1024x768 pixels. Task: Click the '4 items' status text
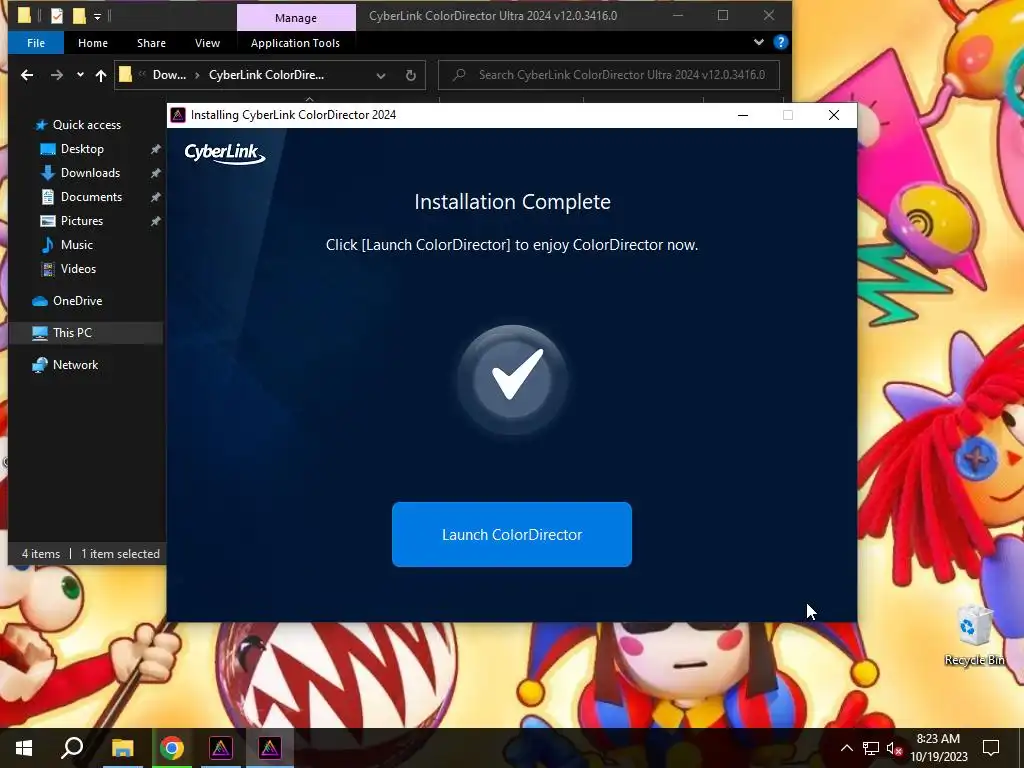point(40,554)
